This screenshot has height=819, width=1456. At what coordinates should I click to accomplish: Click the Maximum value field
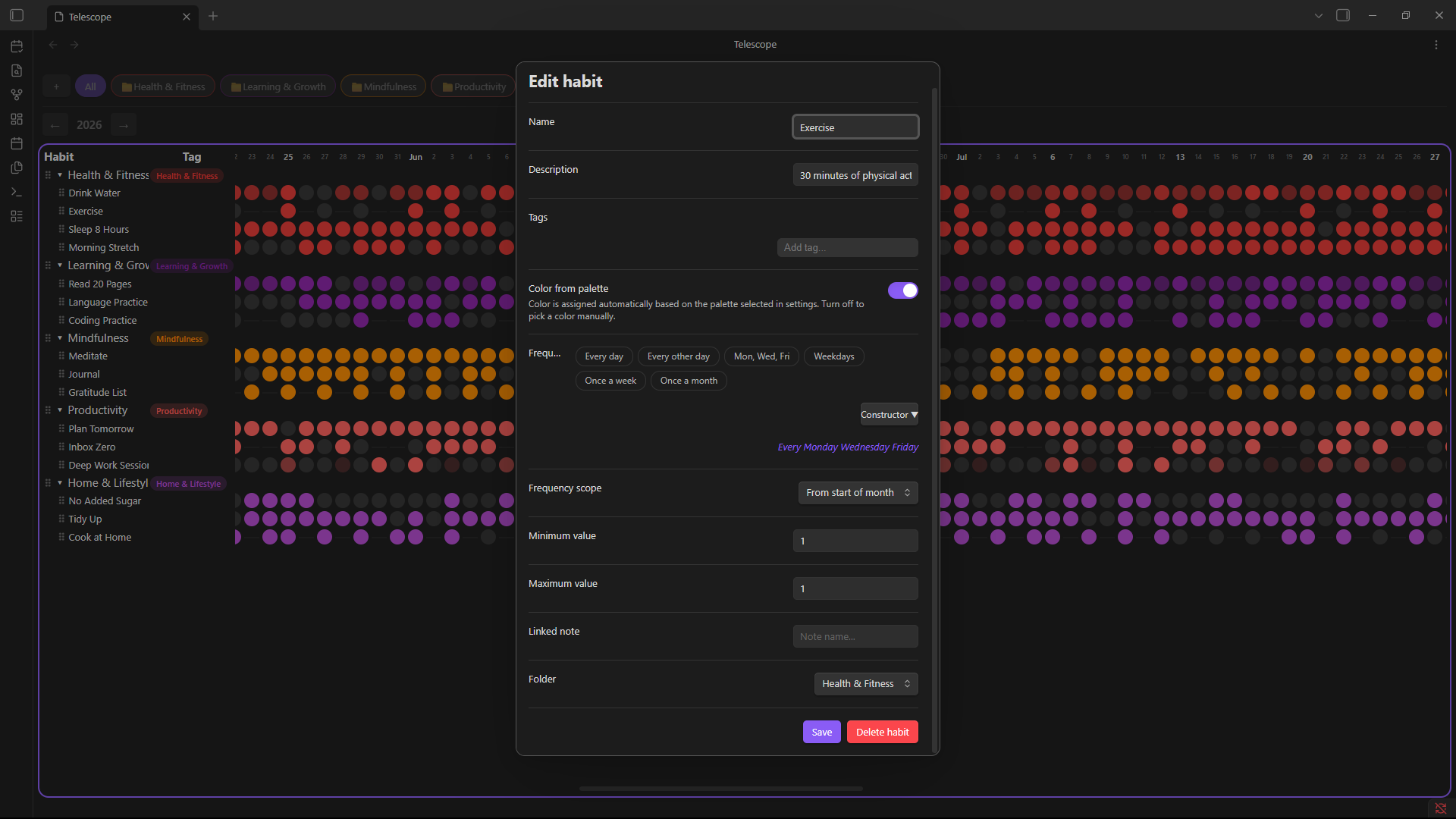point(855,588)
